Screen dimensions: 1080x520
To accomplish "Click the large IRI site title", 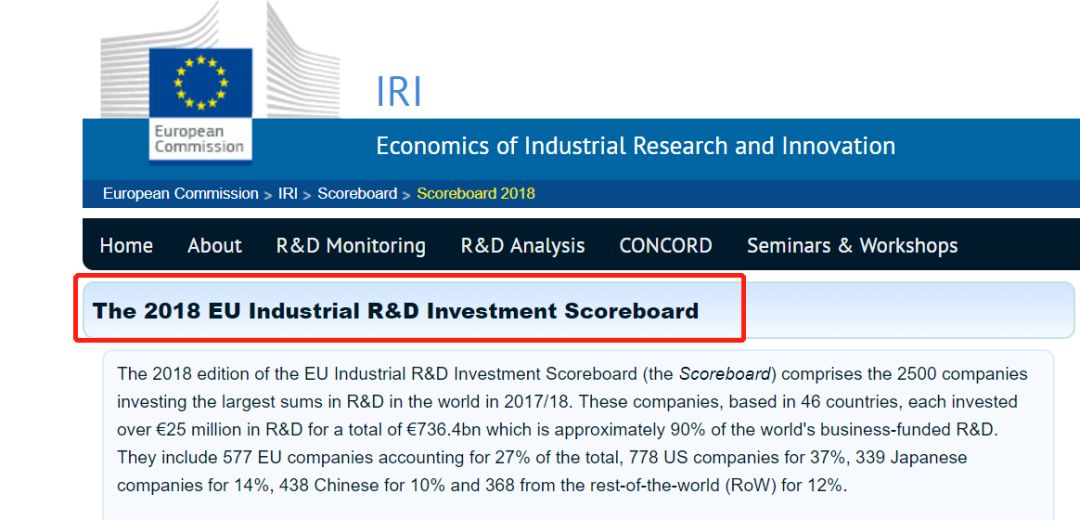I will [399, 92].
